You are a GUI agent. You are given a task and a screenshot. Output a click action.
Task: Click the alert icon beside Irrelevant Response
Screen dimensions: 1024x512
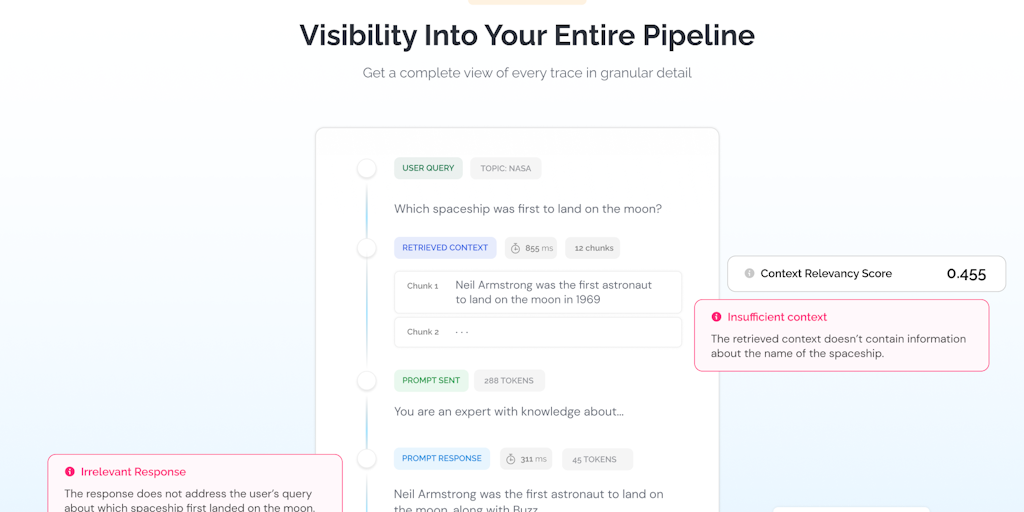tap(70, 472)
